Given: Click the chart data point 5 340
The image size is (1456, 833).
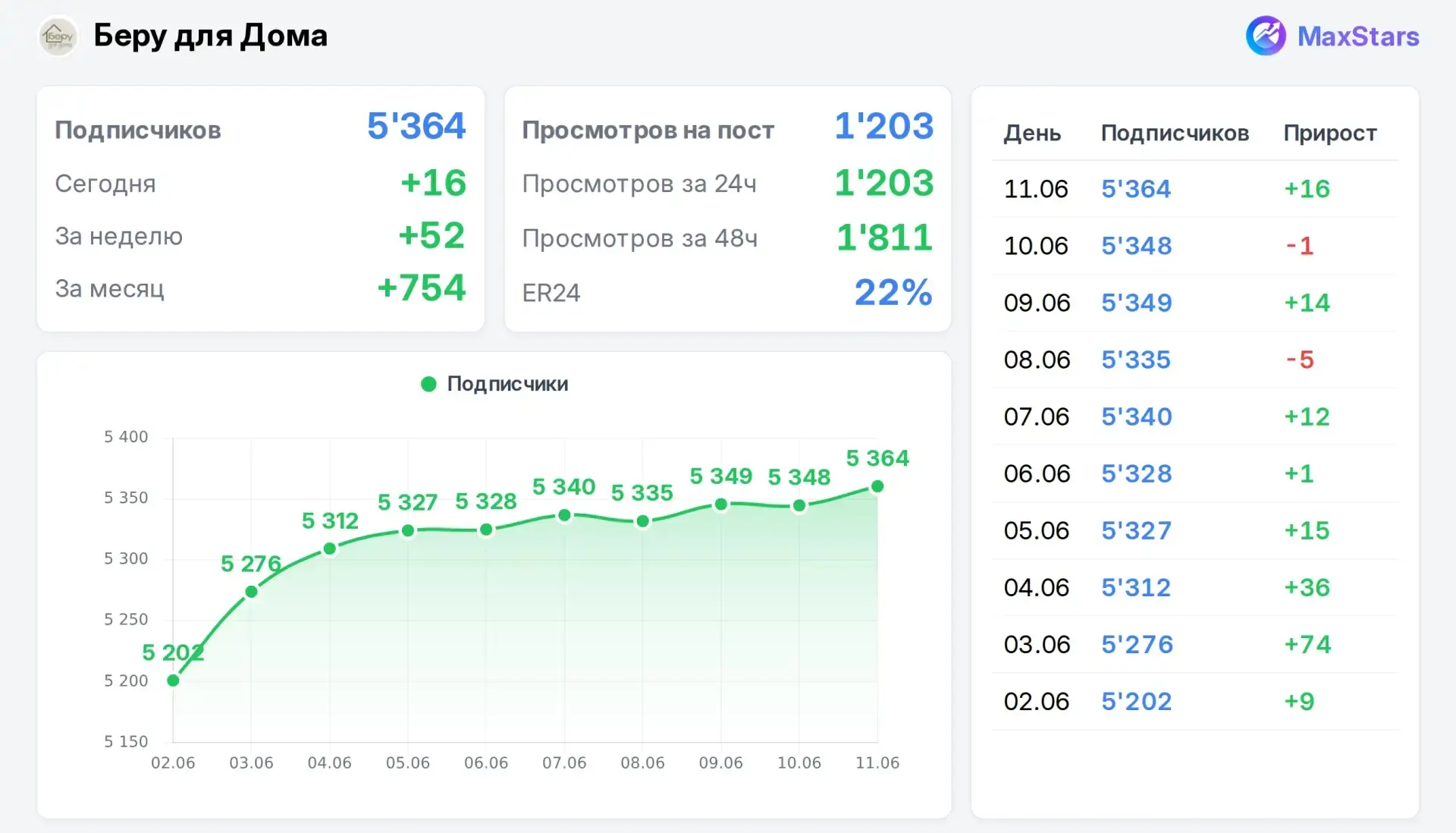Looking at the screenshot, I should pos(564,515).
